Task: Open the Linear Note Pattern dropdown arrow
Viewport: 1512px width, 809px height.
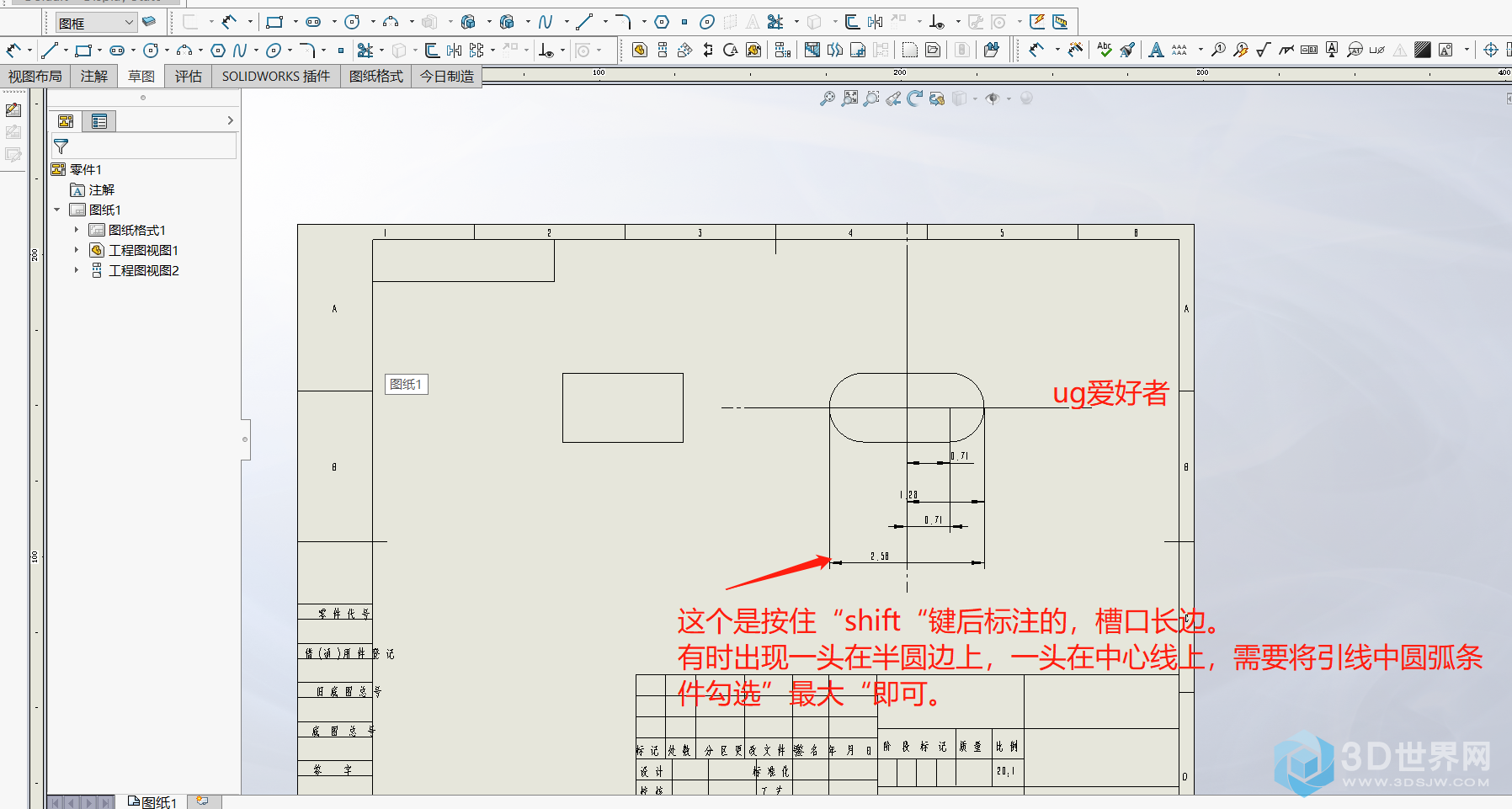Action: (x=1201, y=51)
